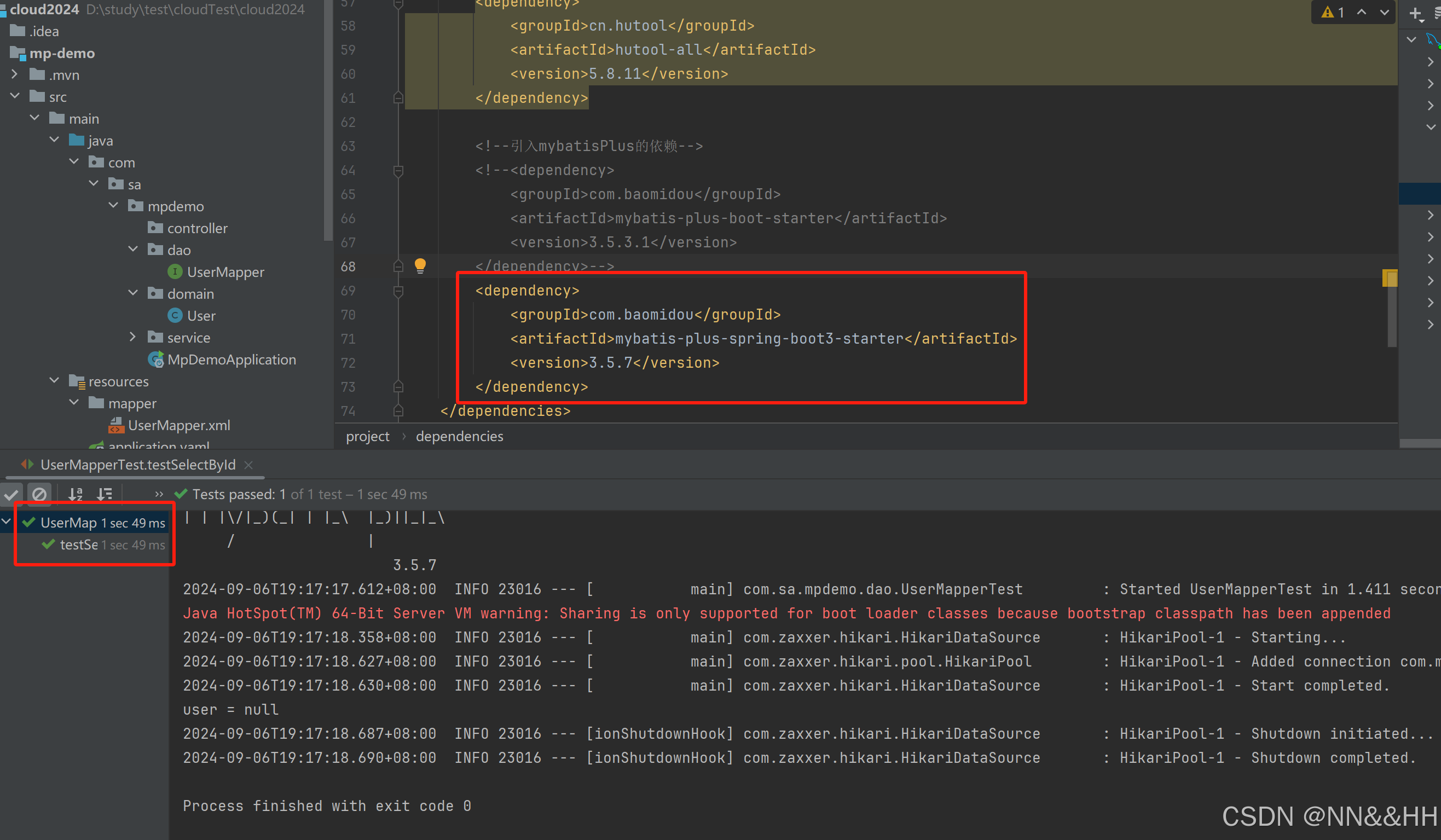Collapse the dao folder in project tree
Screen dimensions: 1441x840
click(x=133, y=249)
